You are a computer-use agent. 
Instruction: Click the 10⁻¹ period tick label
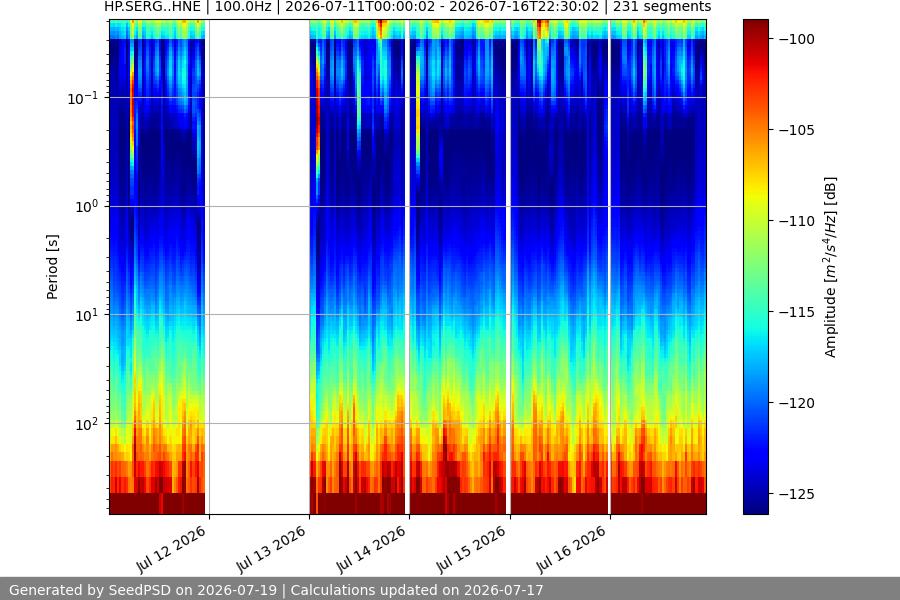coord(83,98)
